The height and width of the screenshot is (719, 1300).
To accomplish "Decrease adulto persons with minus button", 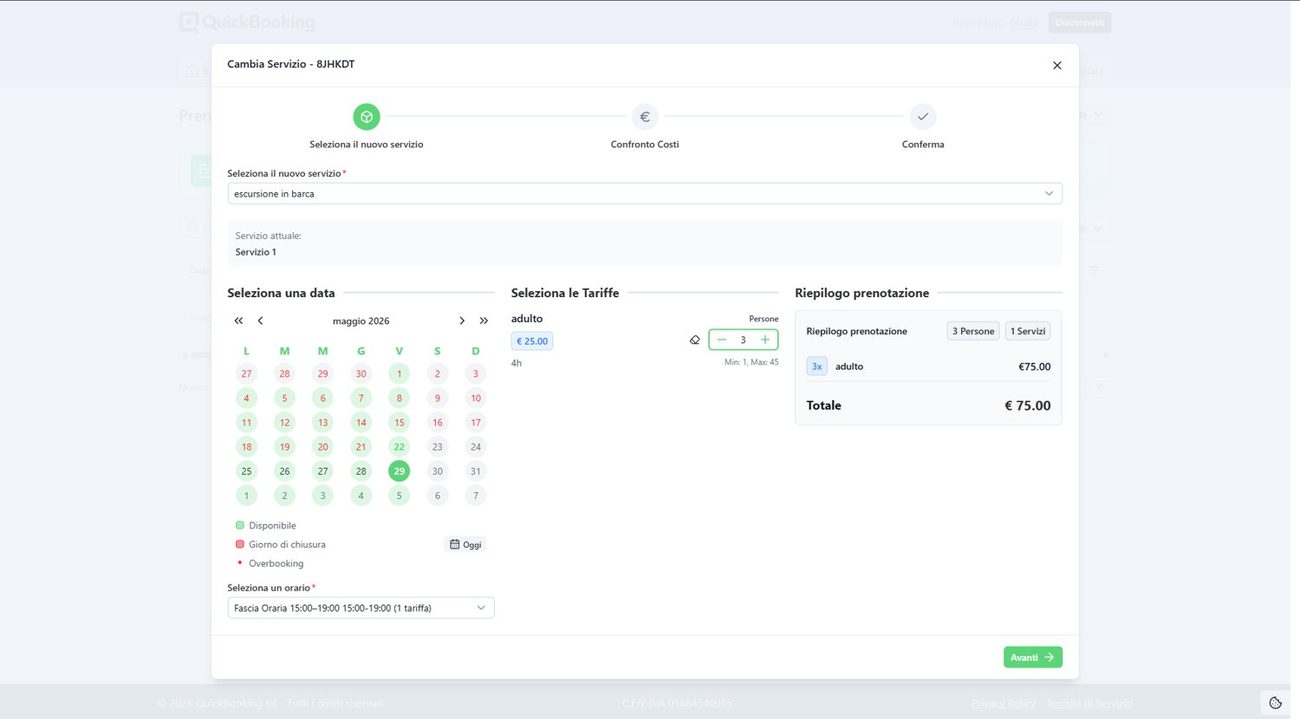I will [x=722, y=340].
